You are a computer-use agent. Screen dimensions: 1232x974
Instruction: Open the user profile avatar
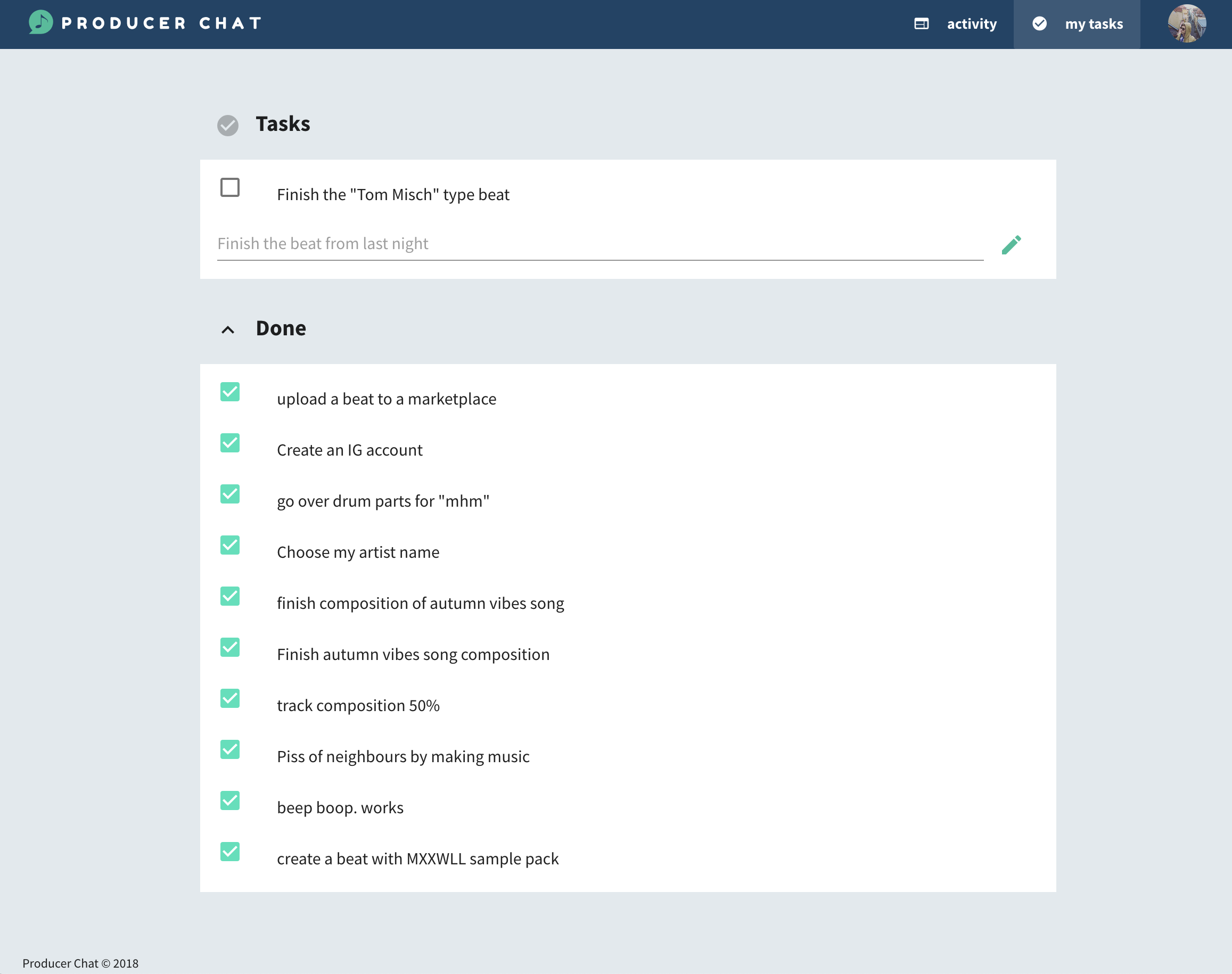tap(1186, 24)
